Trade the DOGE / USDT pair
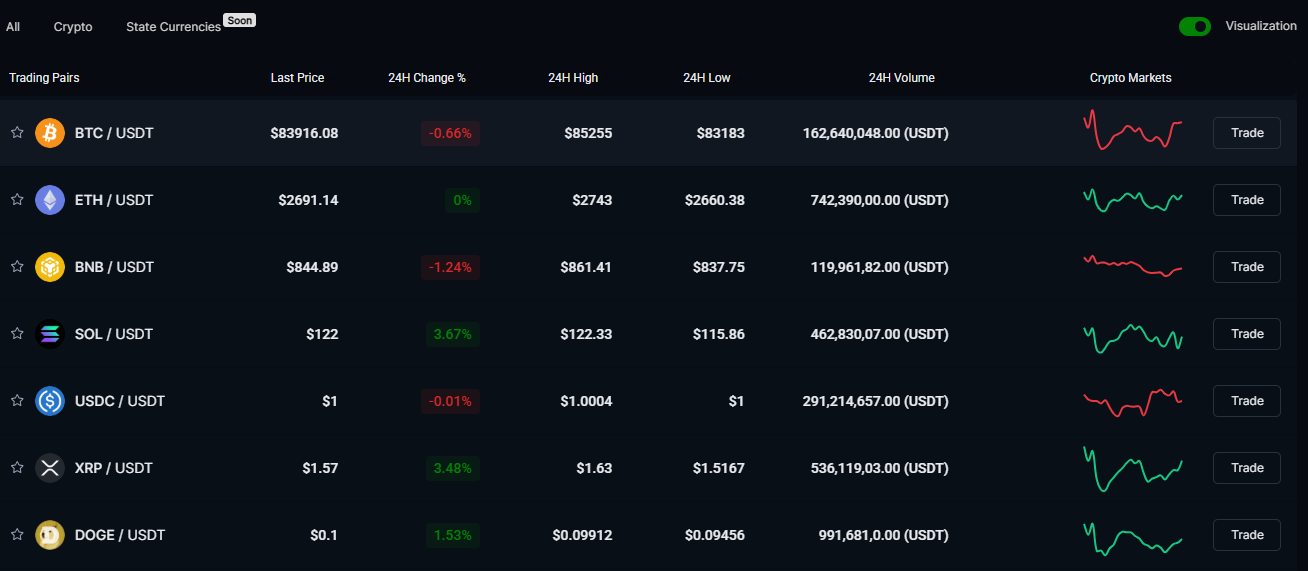The width and height of the screenshot is (1308, 571). 1247,535
